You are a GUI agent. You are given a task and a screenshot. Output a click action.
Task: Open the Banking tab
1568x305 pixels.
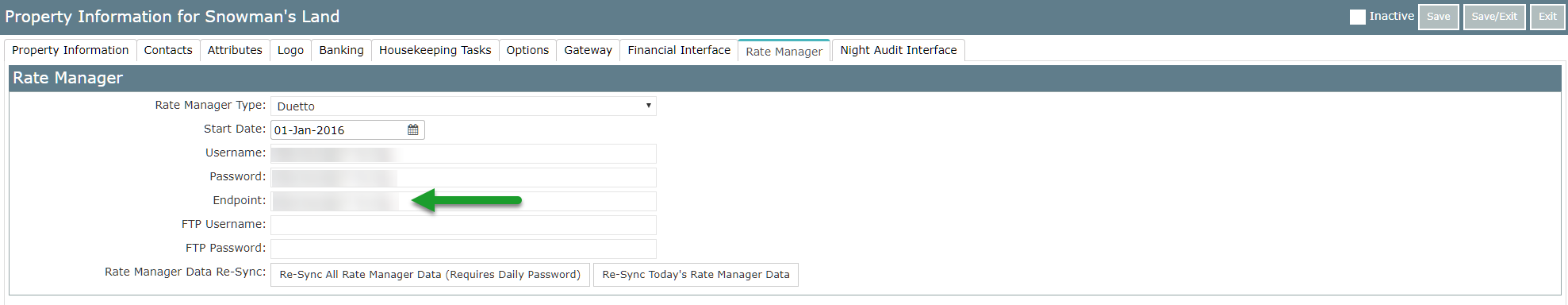point(341,50)
